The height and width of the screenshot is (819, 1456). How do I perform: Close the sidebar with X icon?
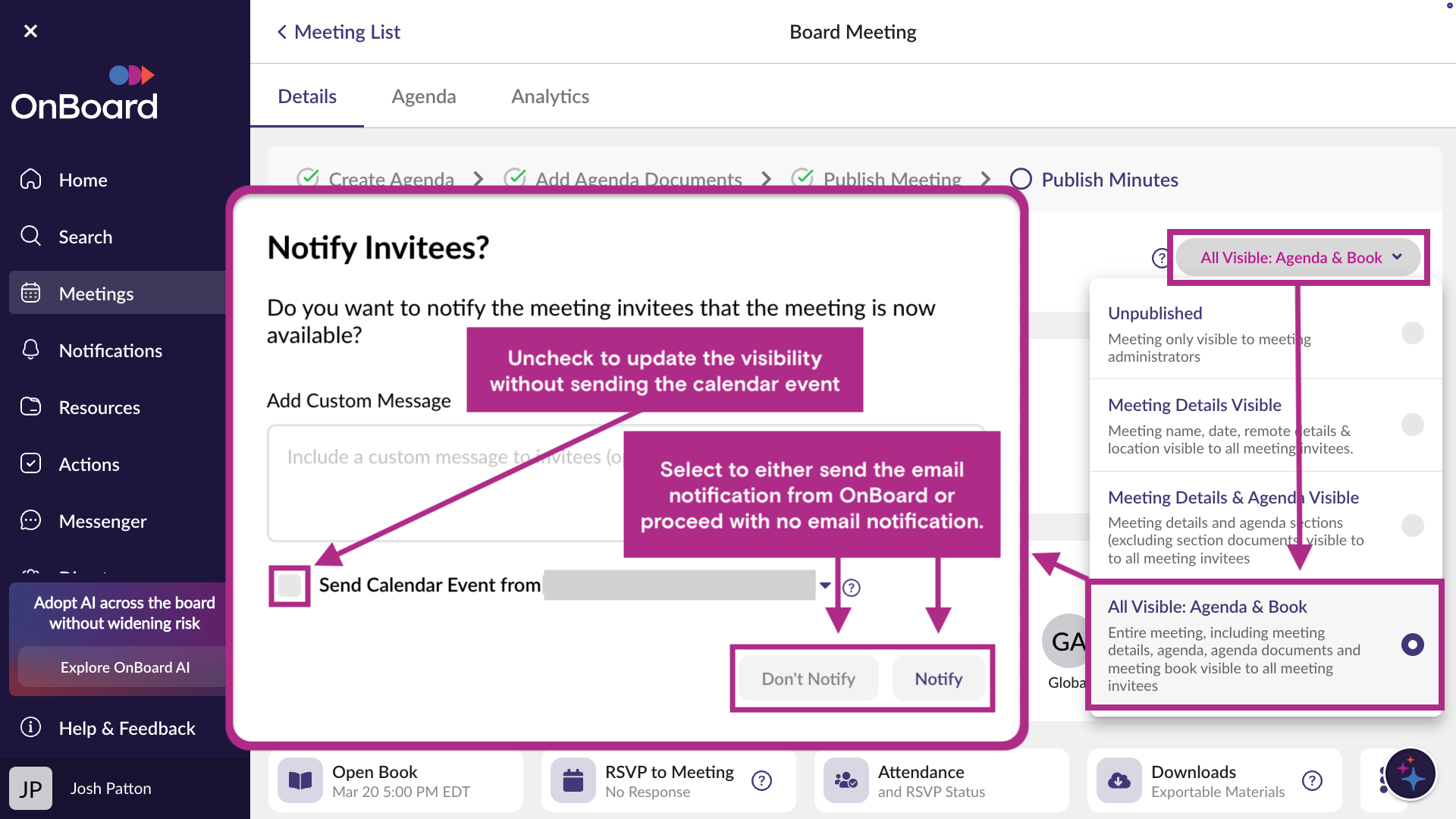(30, 31)
